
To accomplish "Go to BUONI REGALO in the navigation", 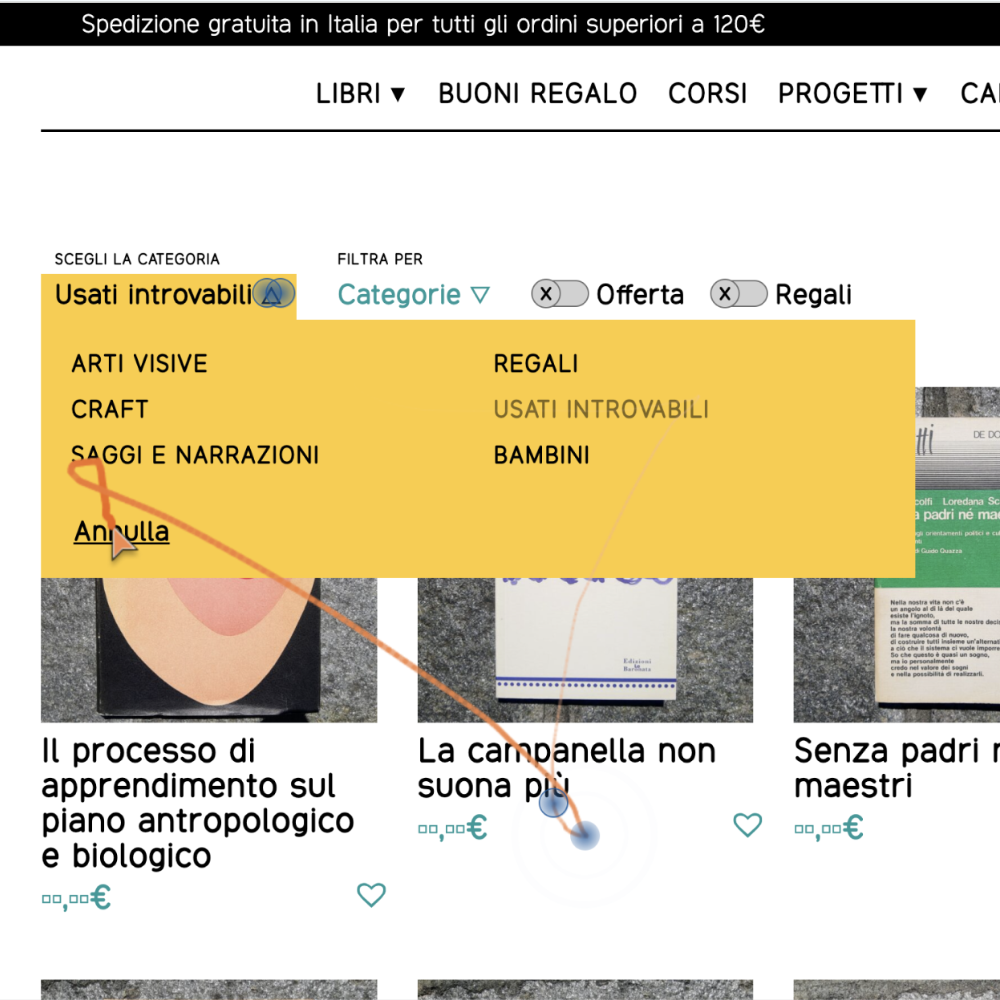I will point(537,94).
